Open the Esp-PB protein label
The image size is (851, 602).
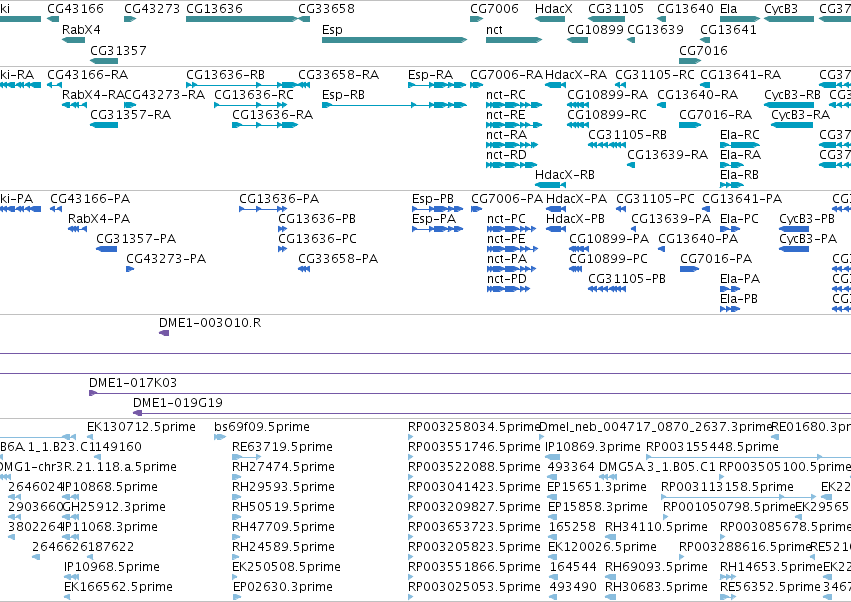tap(433, 199)
